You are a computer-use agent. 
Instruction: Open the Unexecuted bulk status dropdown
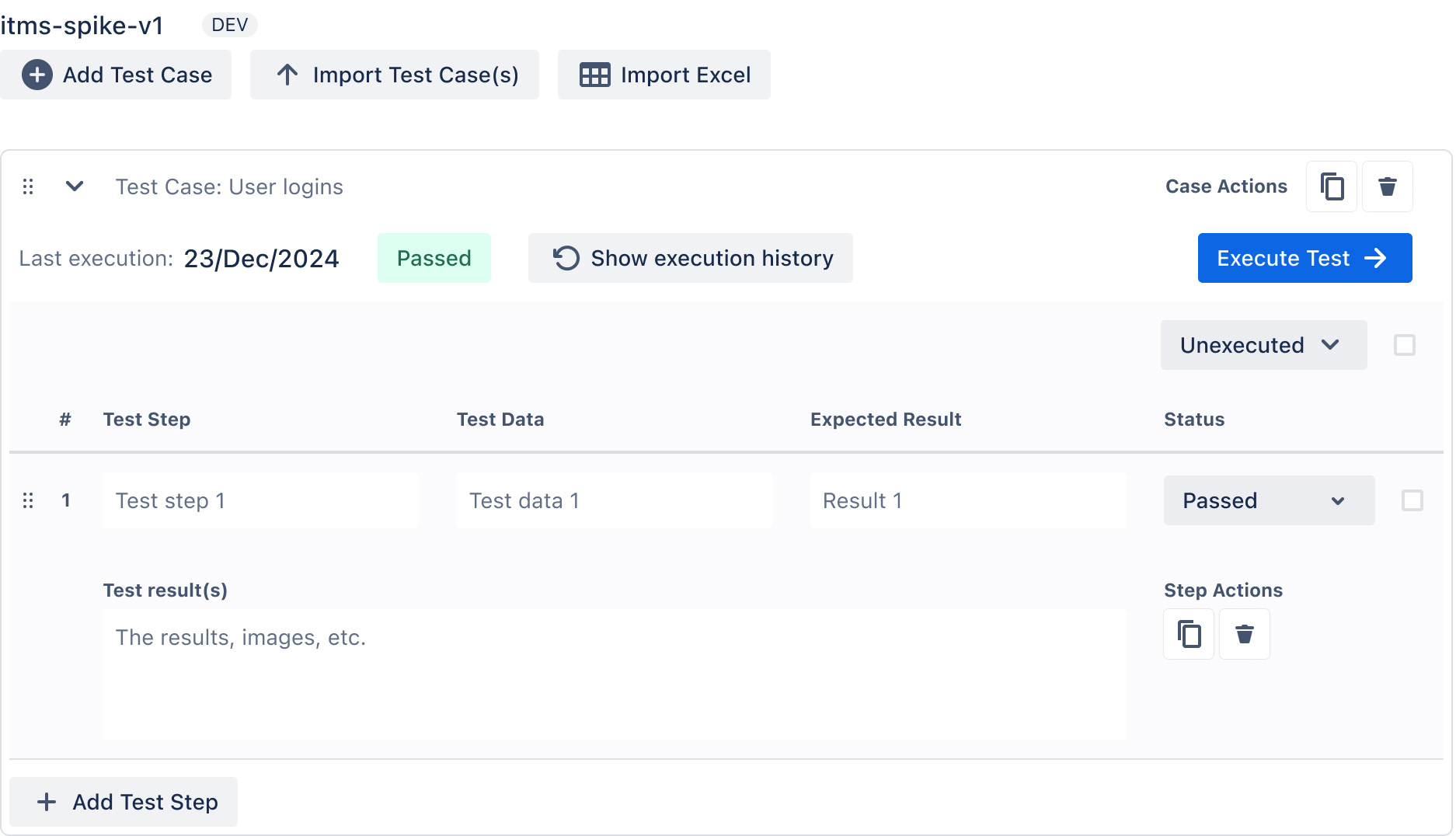pyautogui.click(x=1263, y=345)
